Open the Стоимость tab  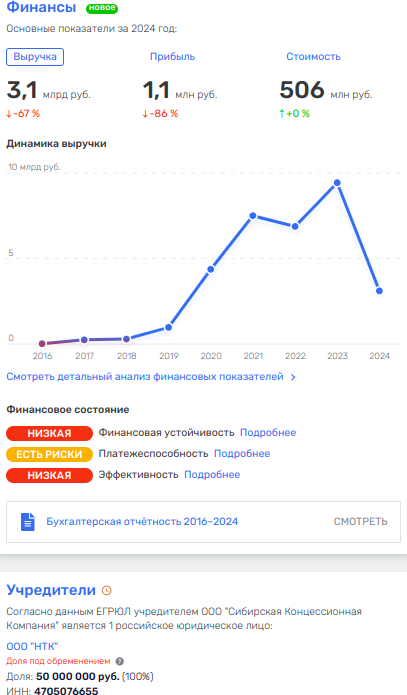click(313, 57)
